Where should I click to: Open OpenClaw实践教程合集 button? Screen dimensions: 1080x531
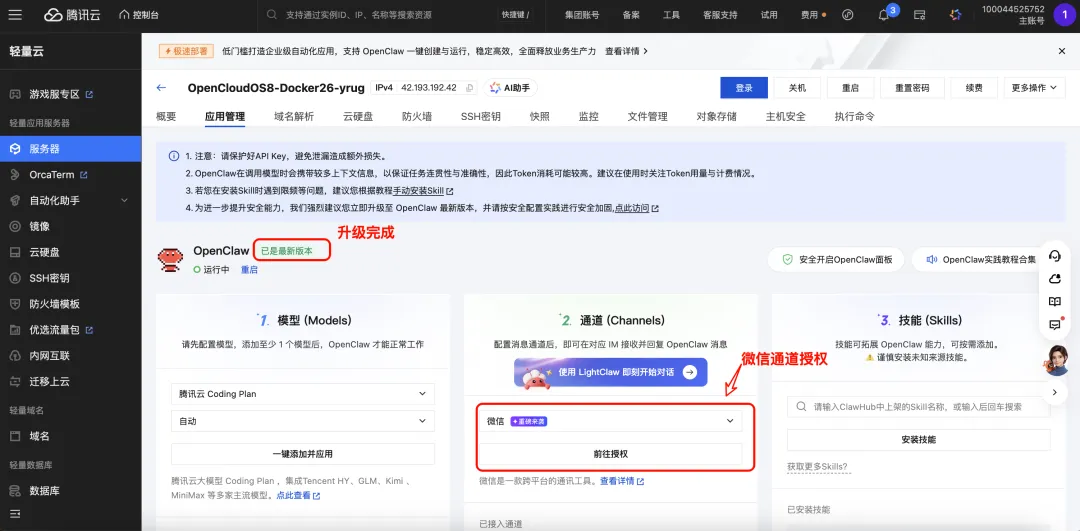point(979,260)
